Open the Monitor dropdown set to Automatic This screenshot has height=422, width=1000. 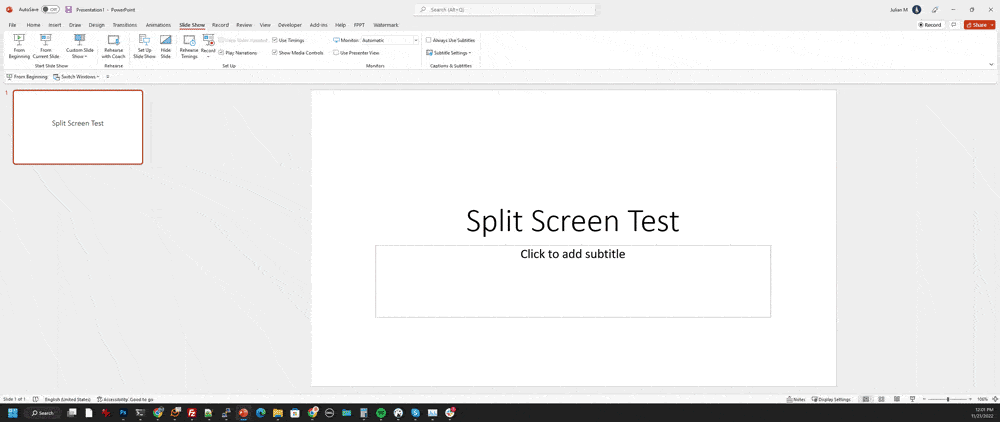(390, 40)
